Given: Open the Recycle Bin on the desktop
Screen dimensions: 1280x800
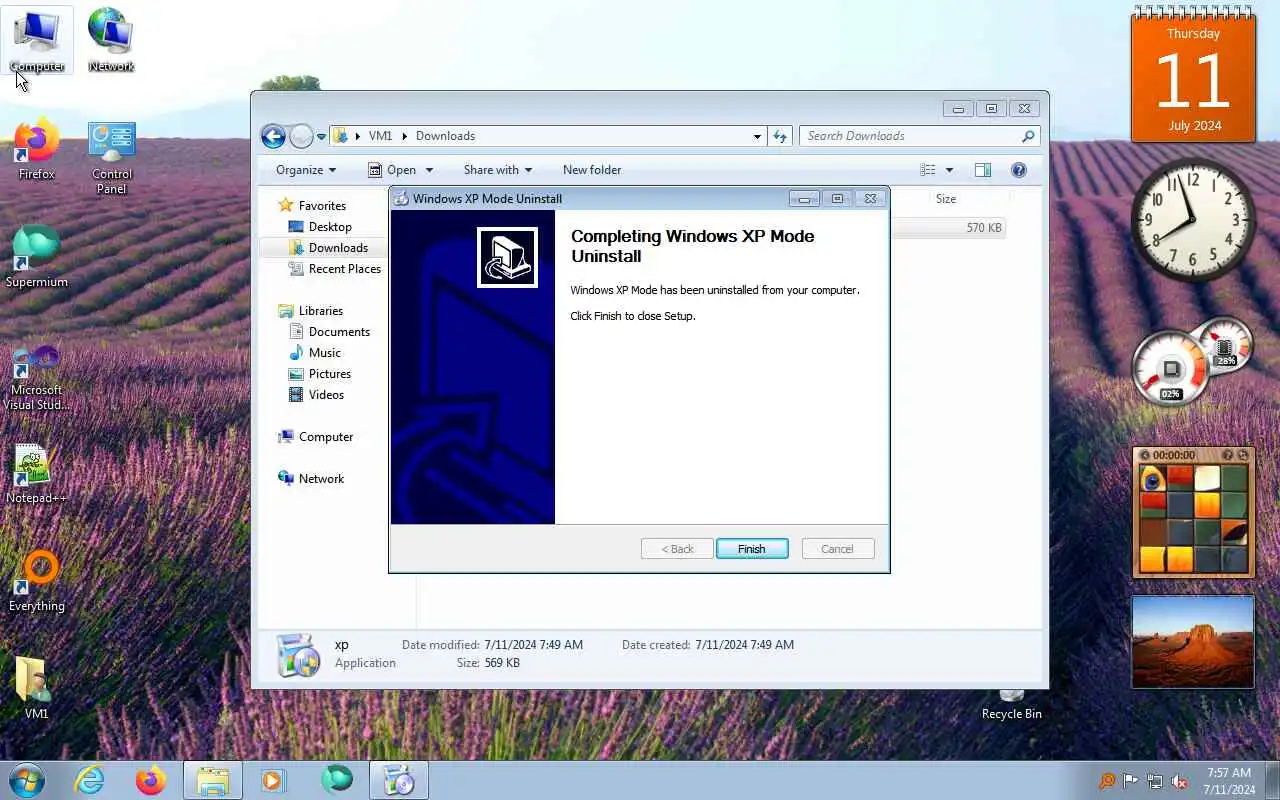Looking at the screenshot, I should coord(1011,706).
